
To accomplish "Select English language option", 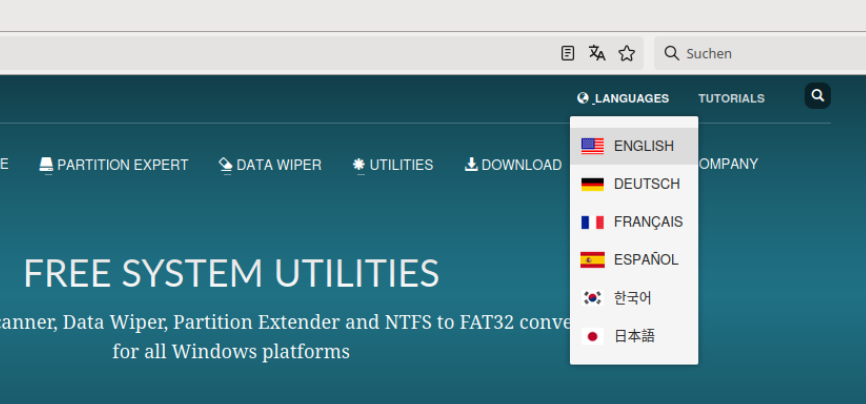I will [634, 146].
